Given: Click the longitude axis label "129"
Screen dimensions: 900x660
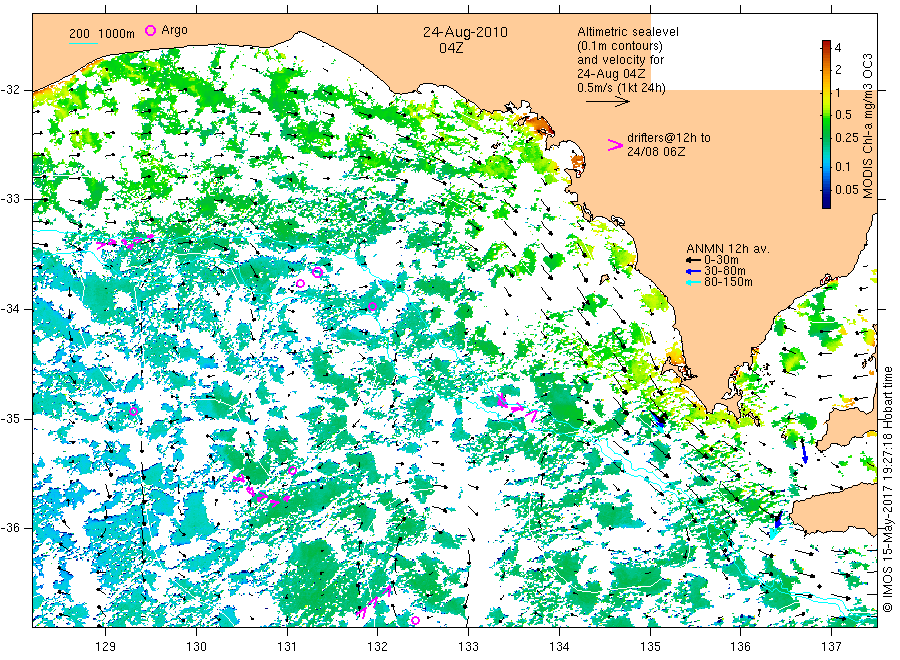Looking at the screenshot, I should click(x=106, y=646).
